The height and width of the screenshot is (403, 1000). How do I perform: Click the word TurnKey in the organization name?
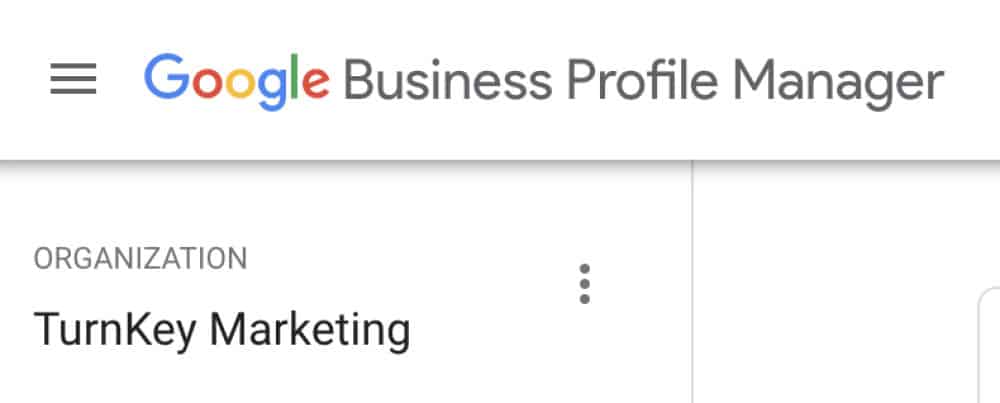pos(115,332)
